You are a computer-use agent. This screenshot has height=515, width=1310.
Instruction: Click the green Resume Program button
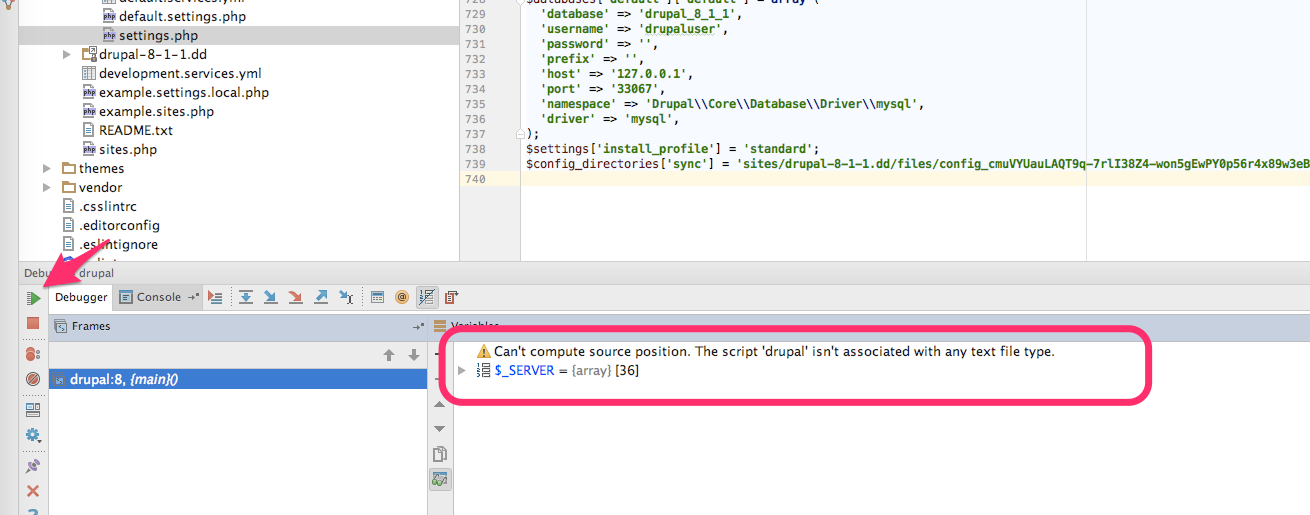33,298
